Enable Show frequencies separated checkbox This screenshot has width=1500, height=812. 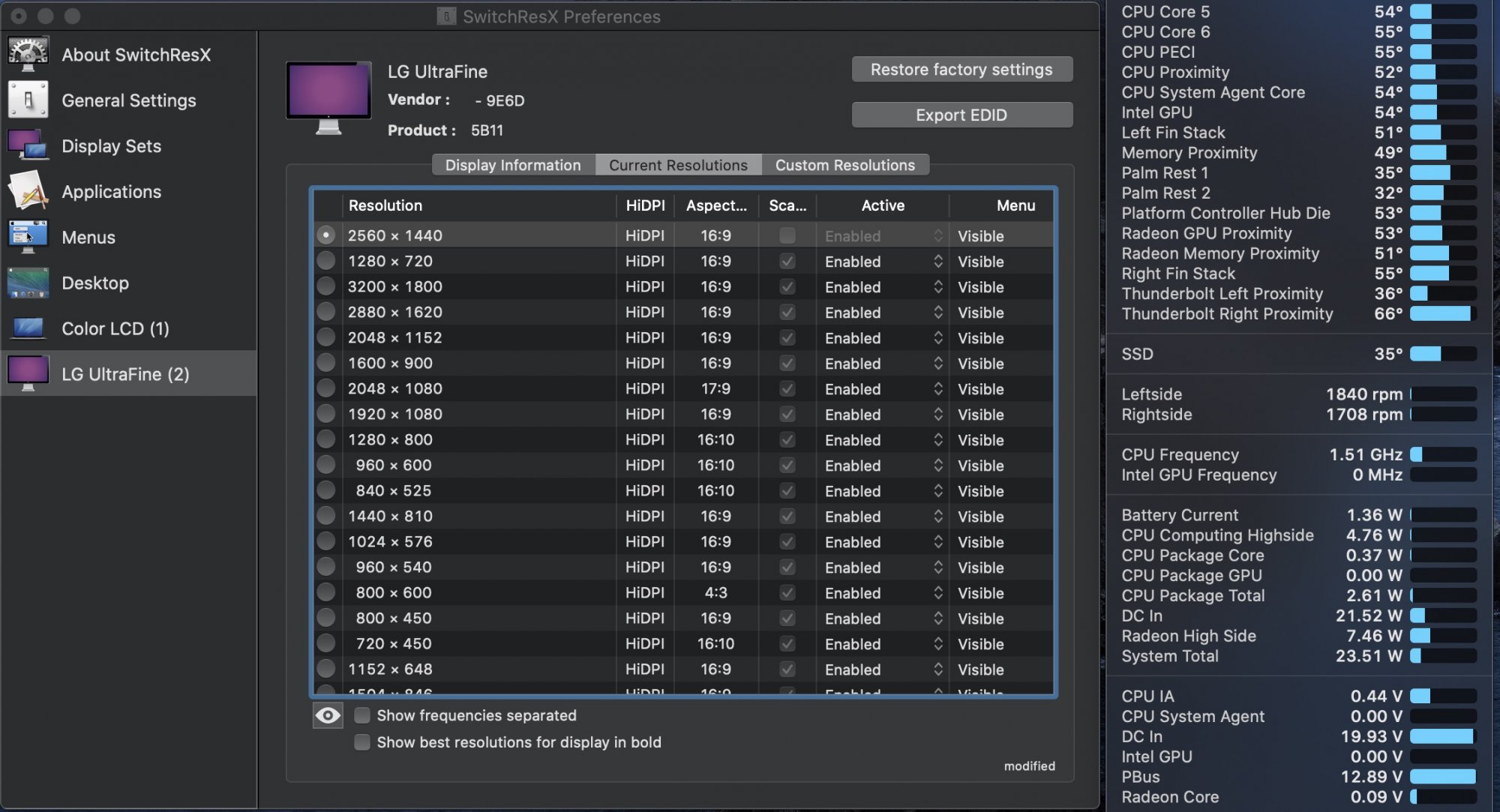click(x=362, y=715)
